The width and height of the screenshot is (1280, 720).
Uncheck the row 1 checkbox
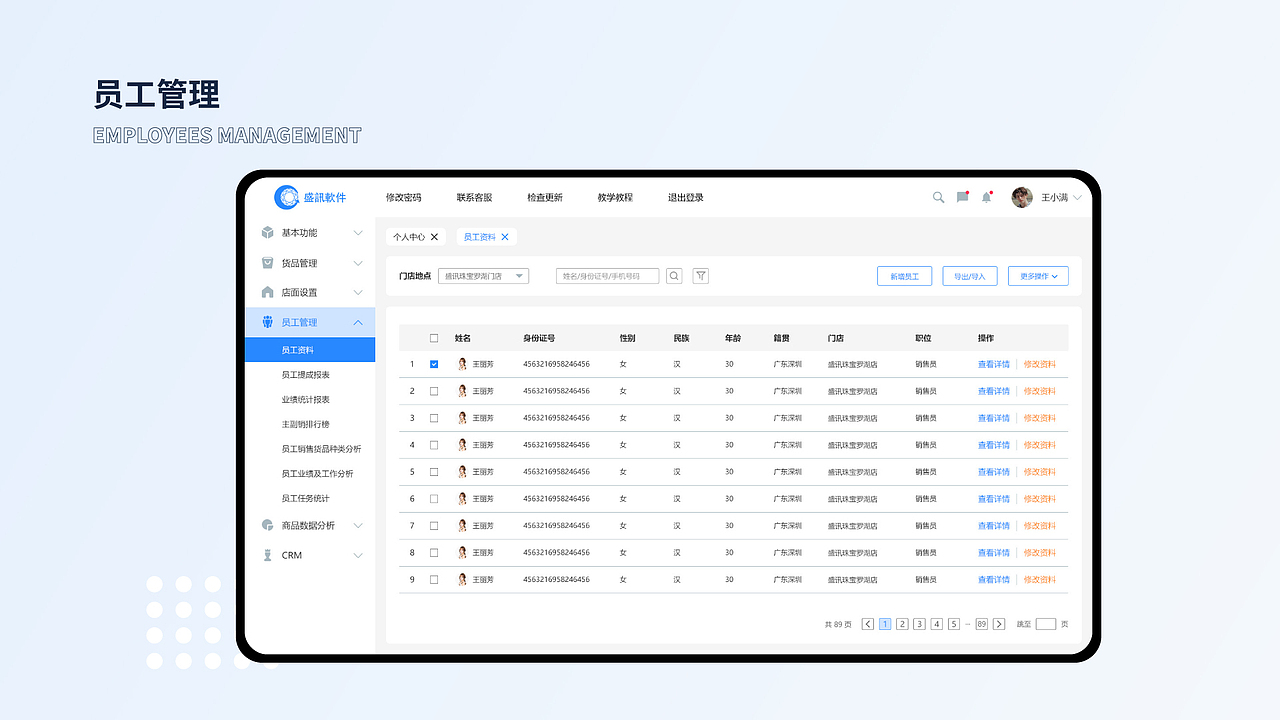point(434,364)
